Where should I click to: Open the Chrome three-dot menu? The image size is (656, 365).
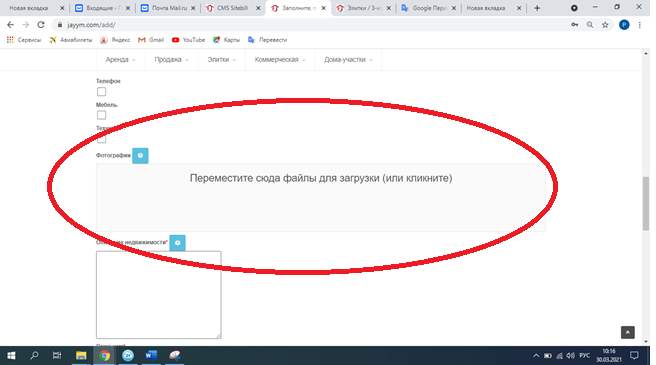(x=640, y=25)
